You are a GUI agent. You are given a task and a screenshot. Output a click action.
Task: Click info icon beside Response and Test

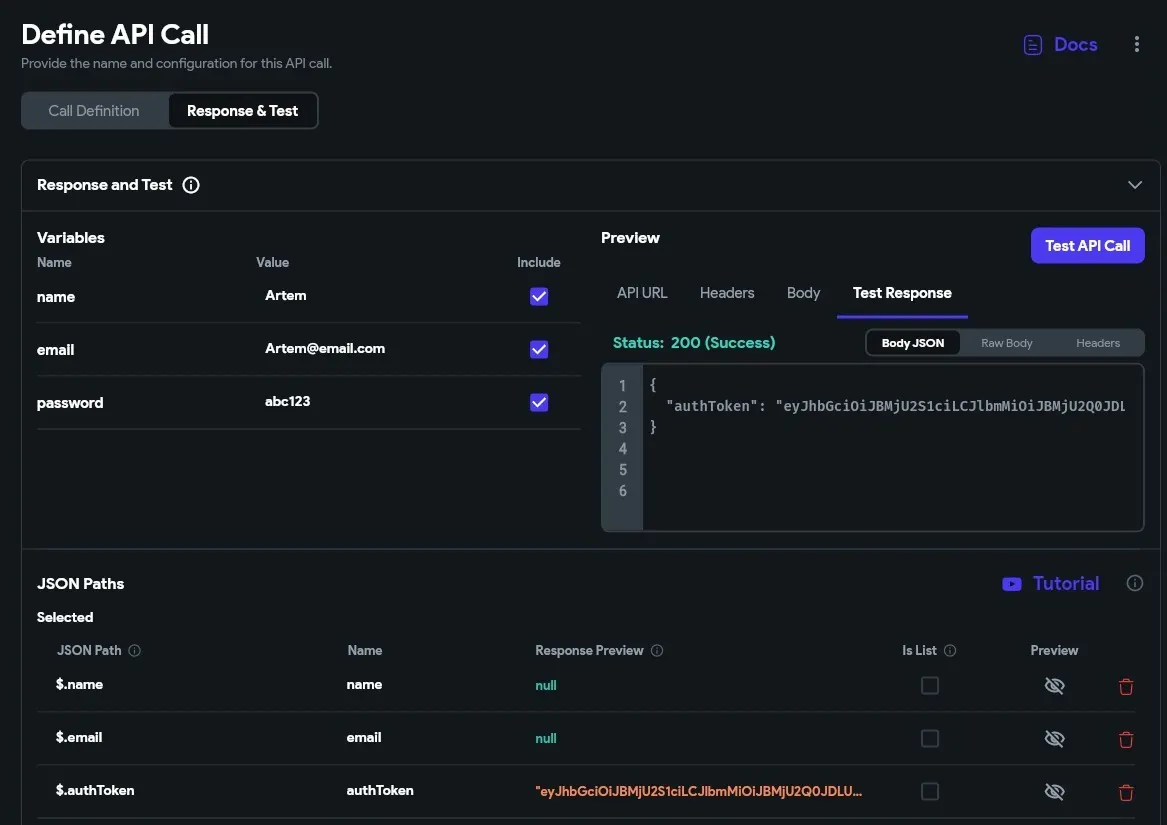pyautogui.click(x=191, y=185)
